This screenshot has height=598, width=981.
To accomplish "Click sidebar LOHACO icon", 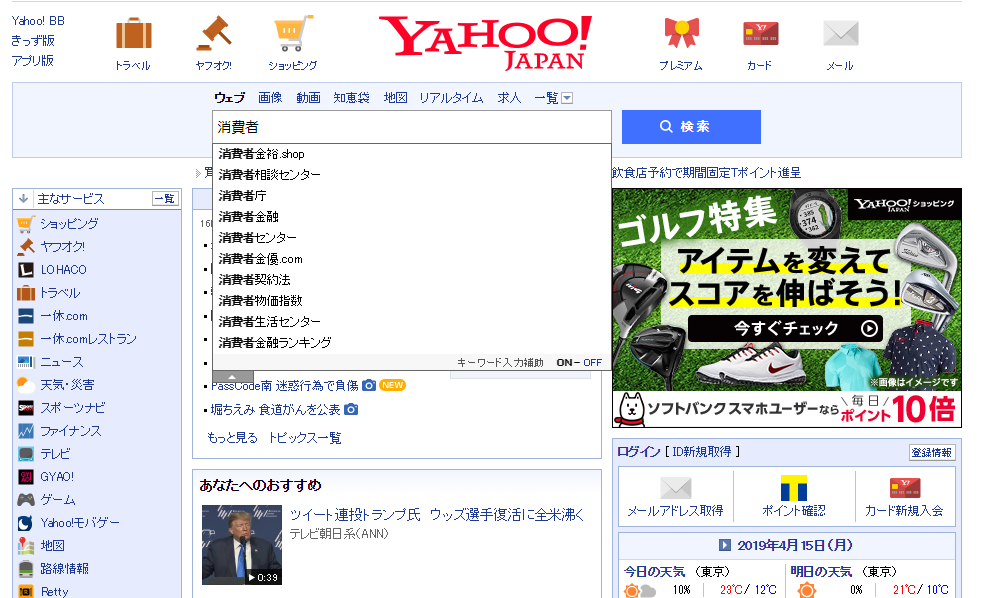I will [26, 270].
